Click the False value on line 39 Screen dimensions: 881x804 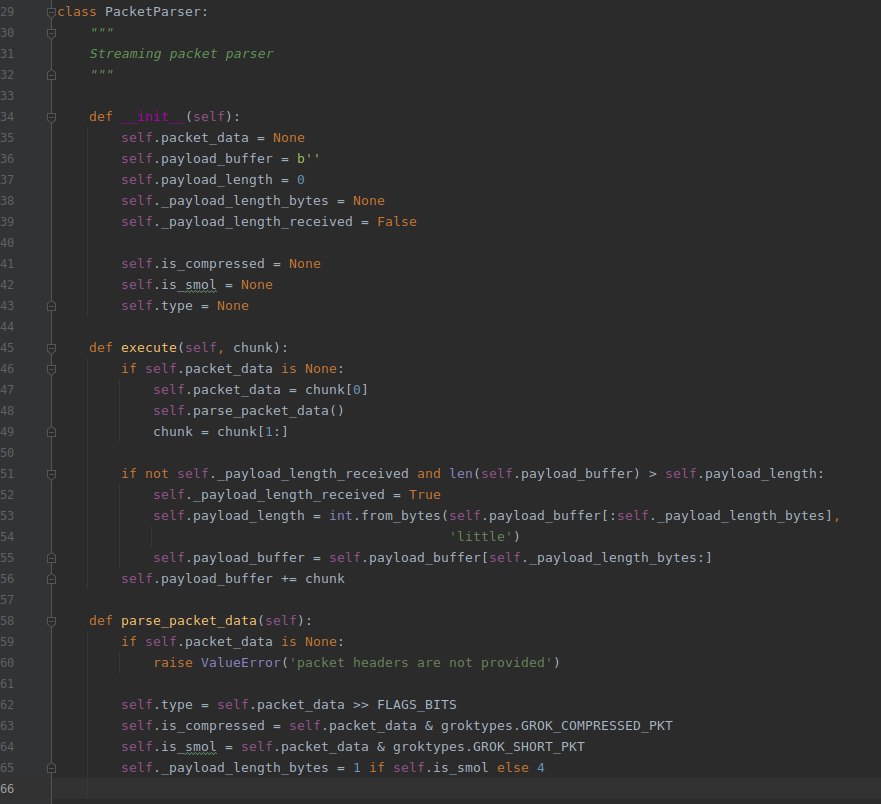(x=397, y=222)
